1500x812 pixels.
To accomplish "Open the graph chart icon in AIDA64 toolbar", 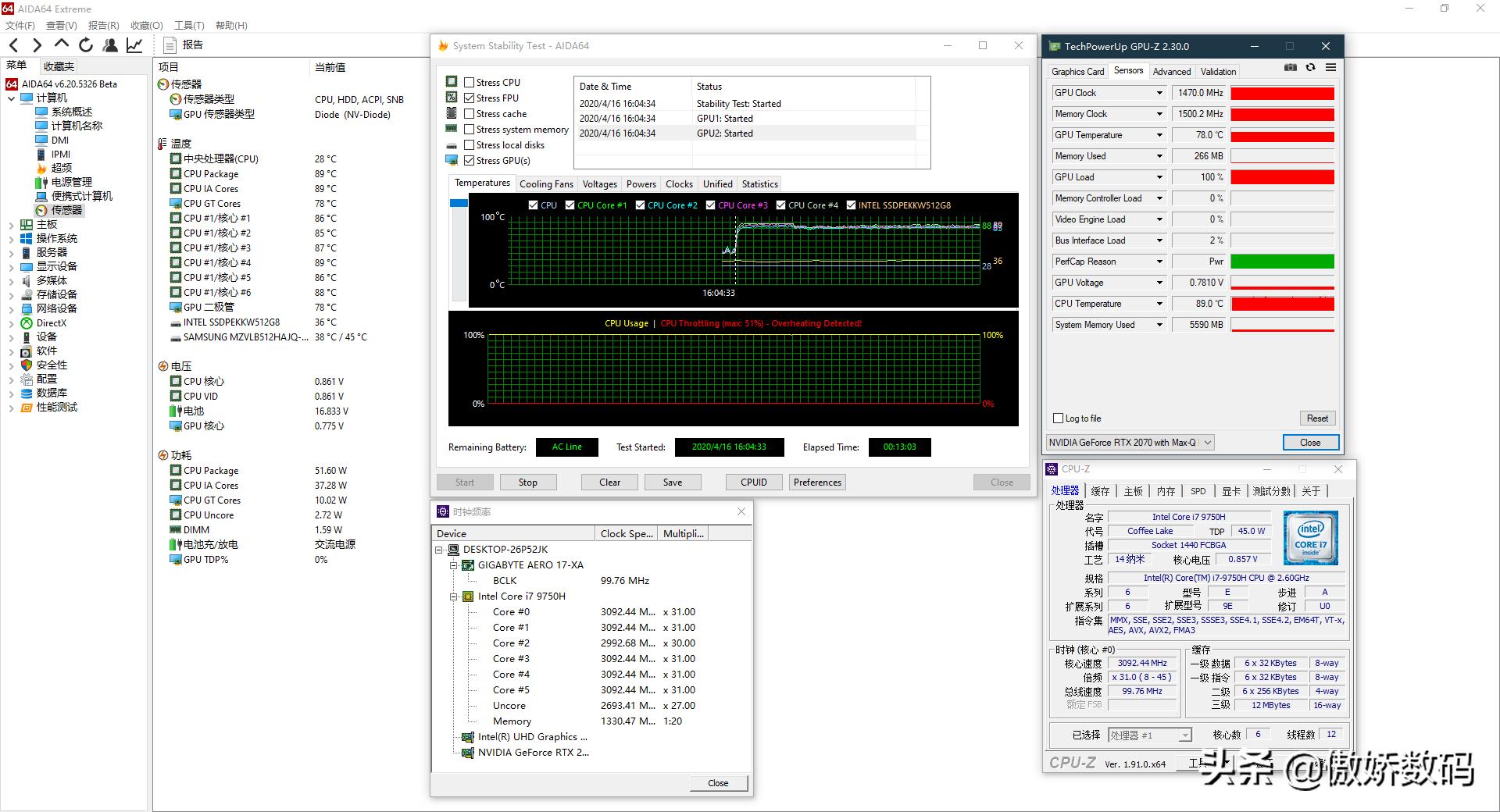I will click(134, 45).
